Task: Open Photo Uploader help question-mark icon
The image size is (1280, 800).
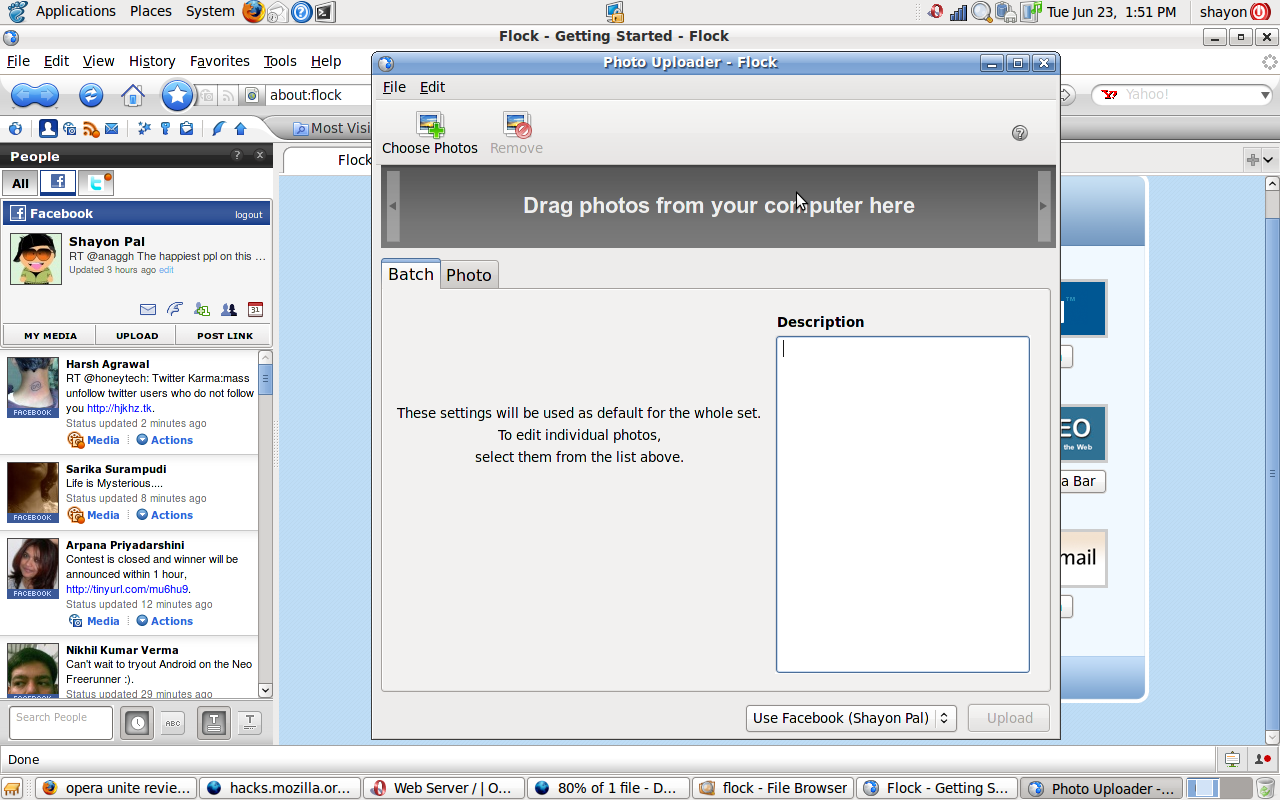Action: (1019, 133)
